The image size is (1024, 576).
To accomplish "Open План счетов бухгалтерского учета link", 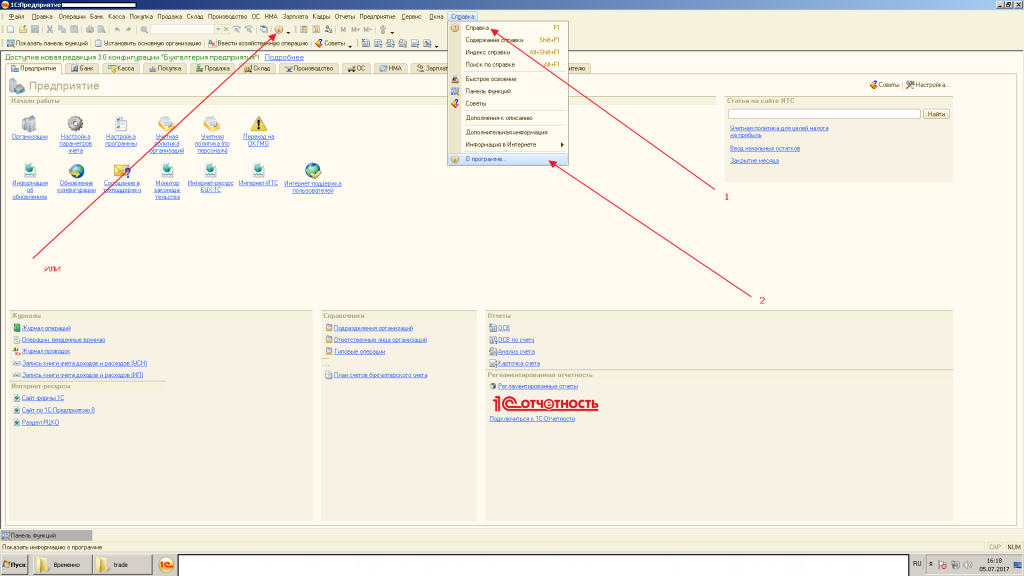I will click(381, 376).
